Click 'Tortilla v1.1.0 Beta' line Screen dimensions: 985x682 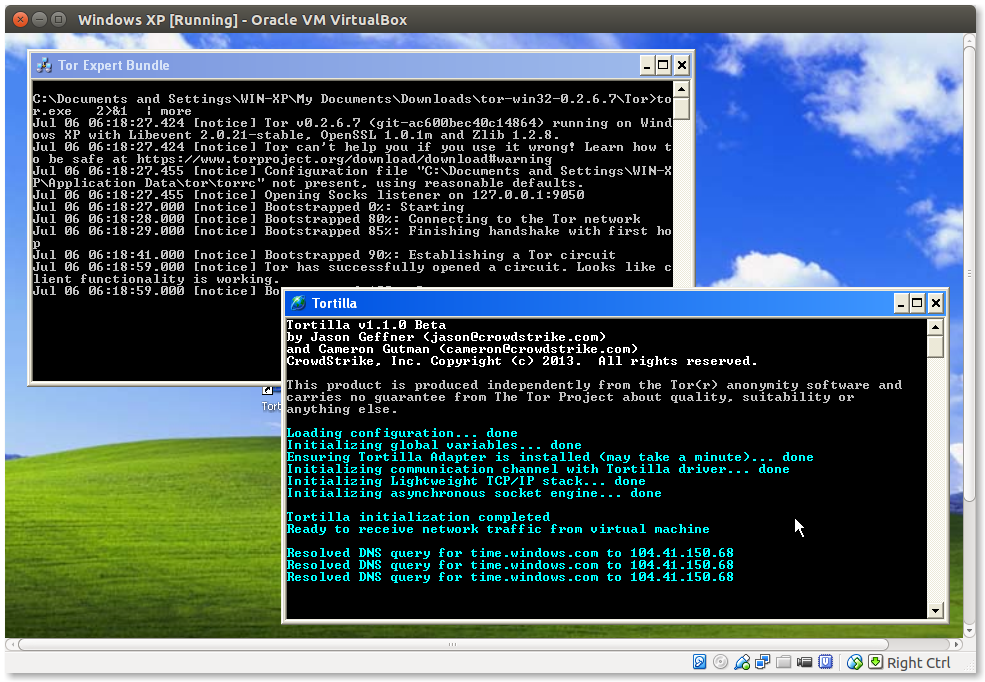[366, 325]
